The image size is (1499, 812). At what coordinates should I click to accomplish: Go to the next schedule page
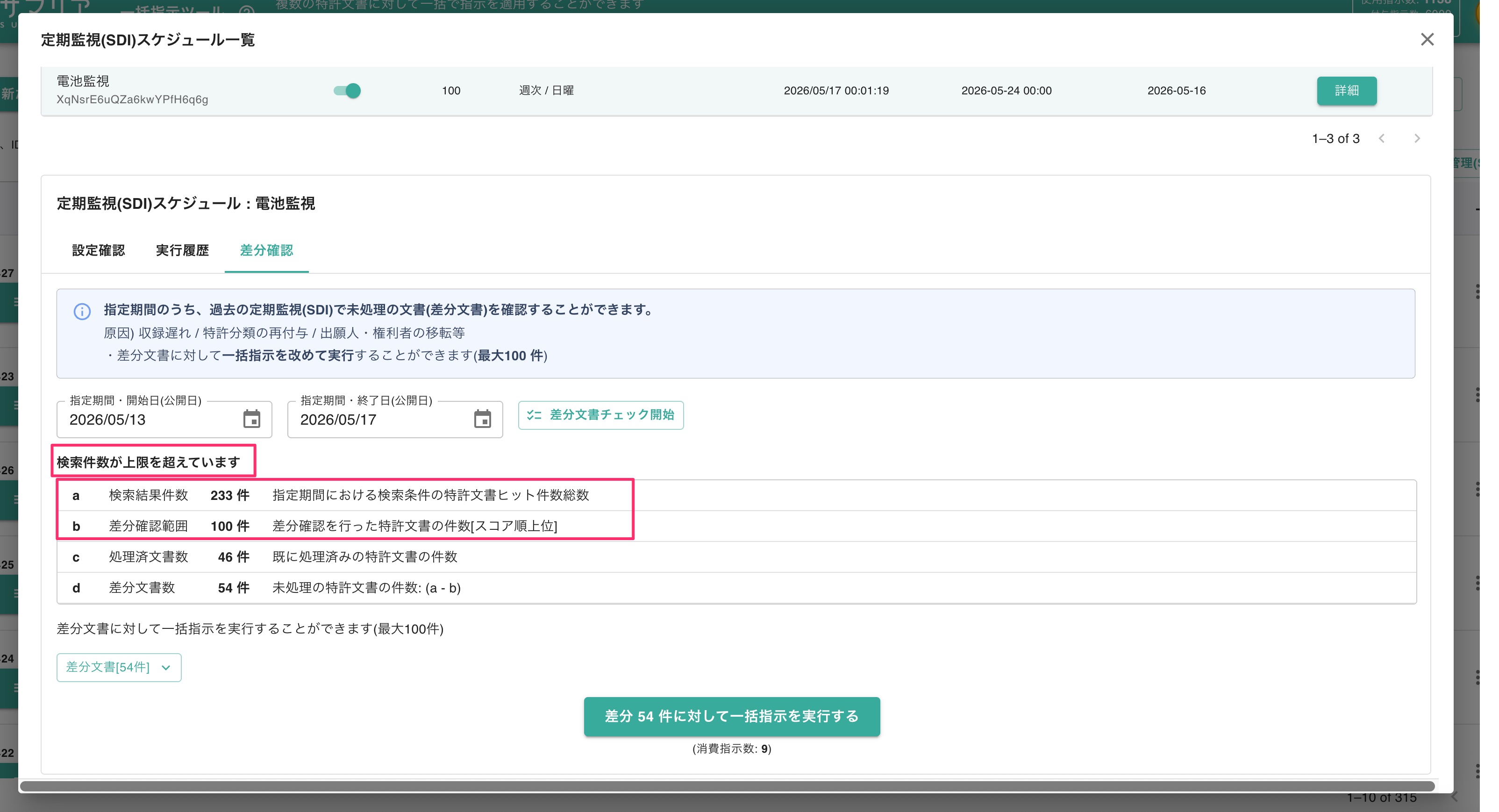click(x=1417, y=138)
